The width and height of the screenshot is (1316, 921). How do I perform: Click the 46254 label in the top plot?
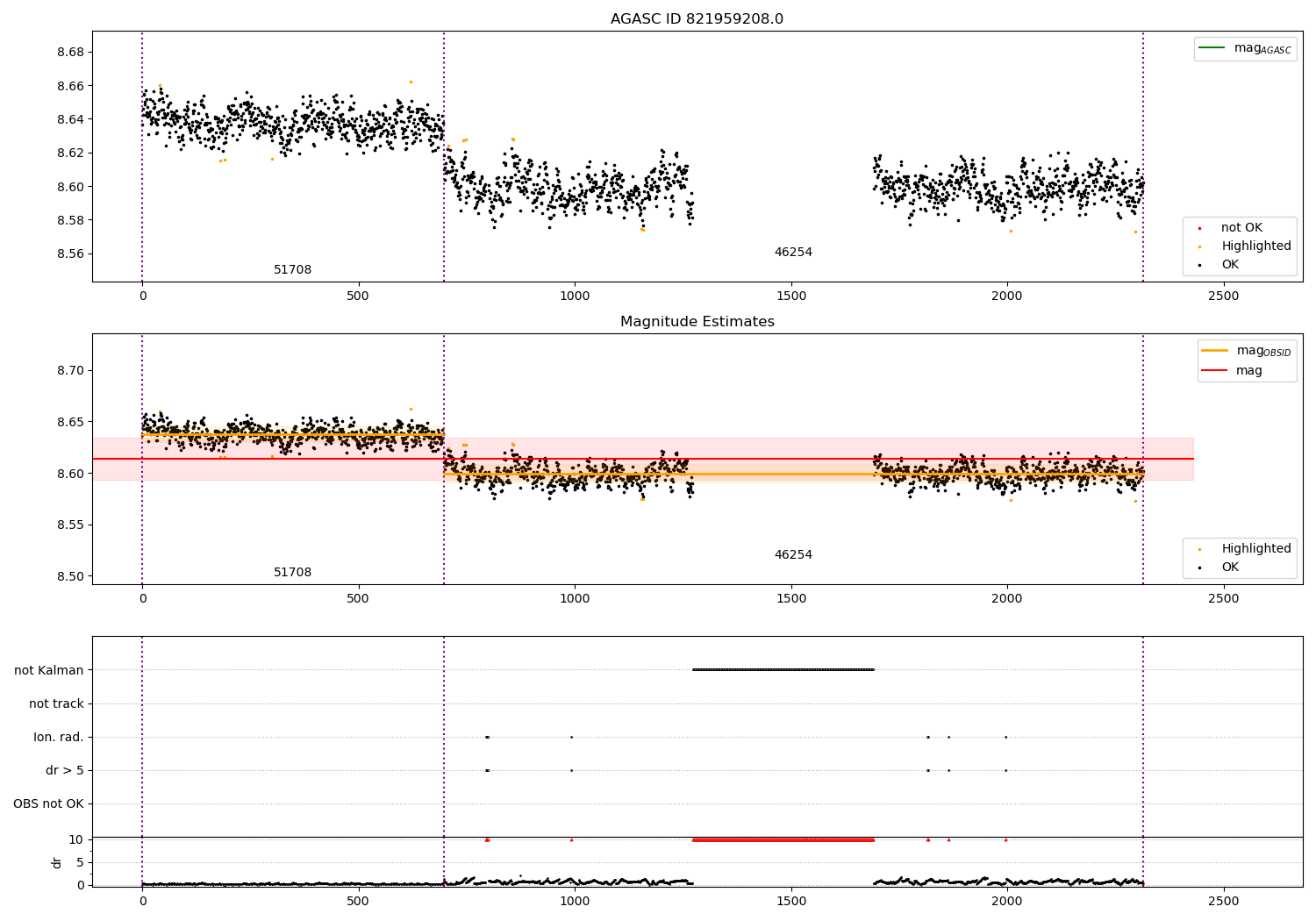click(793, 253)
